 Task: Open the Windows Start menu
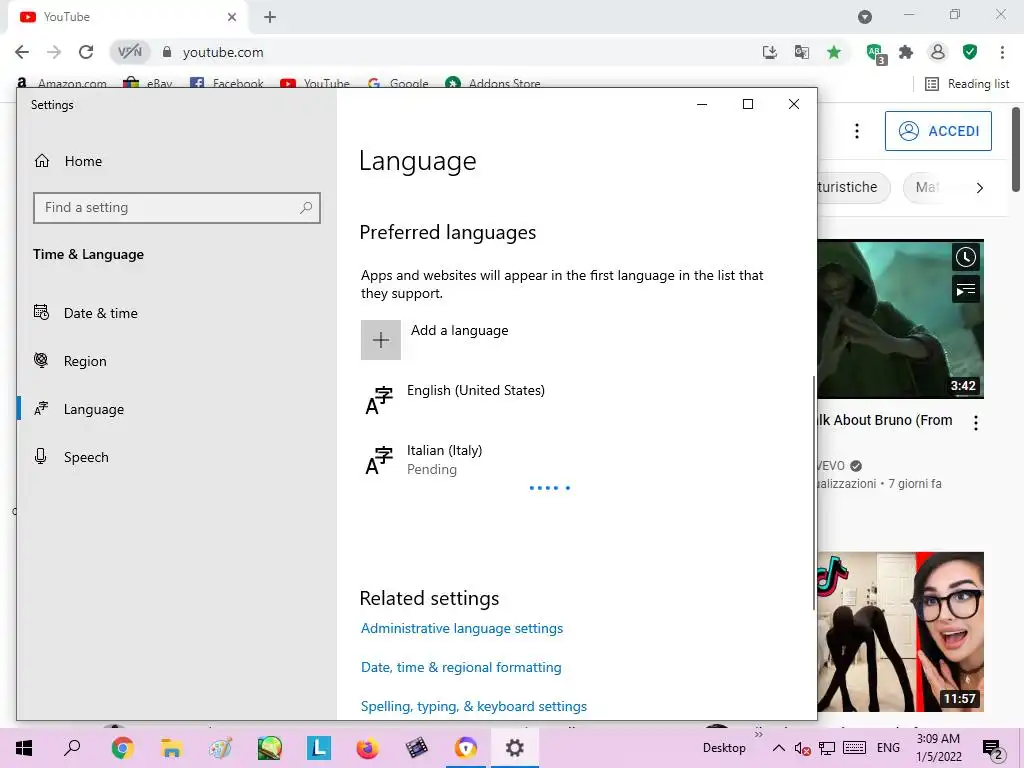24,748
